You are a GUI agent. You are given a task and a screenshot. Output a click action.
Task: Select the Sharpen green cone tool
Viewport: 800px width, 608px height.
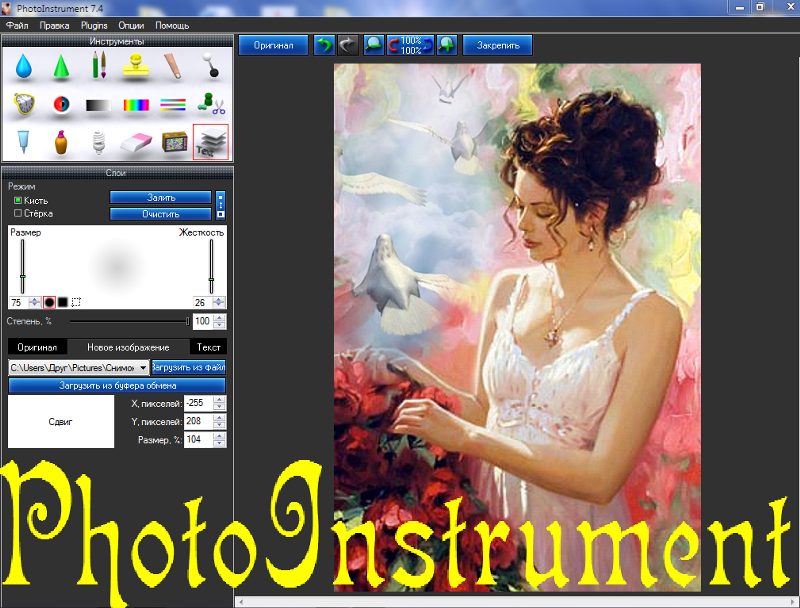pyautogui.click(x=61, y=66)
